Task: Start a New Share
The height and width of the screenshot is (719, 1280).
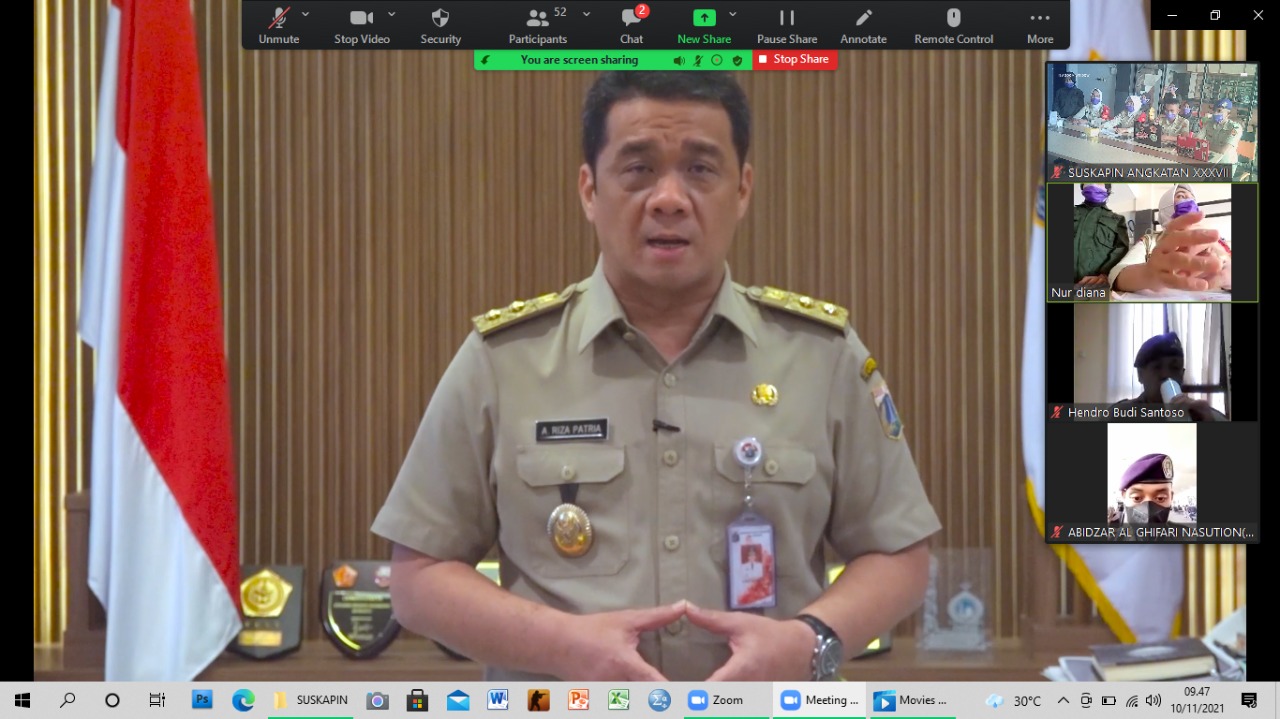Action: (704, 25)
